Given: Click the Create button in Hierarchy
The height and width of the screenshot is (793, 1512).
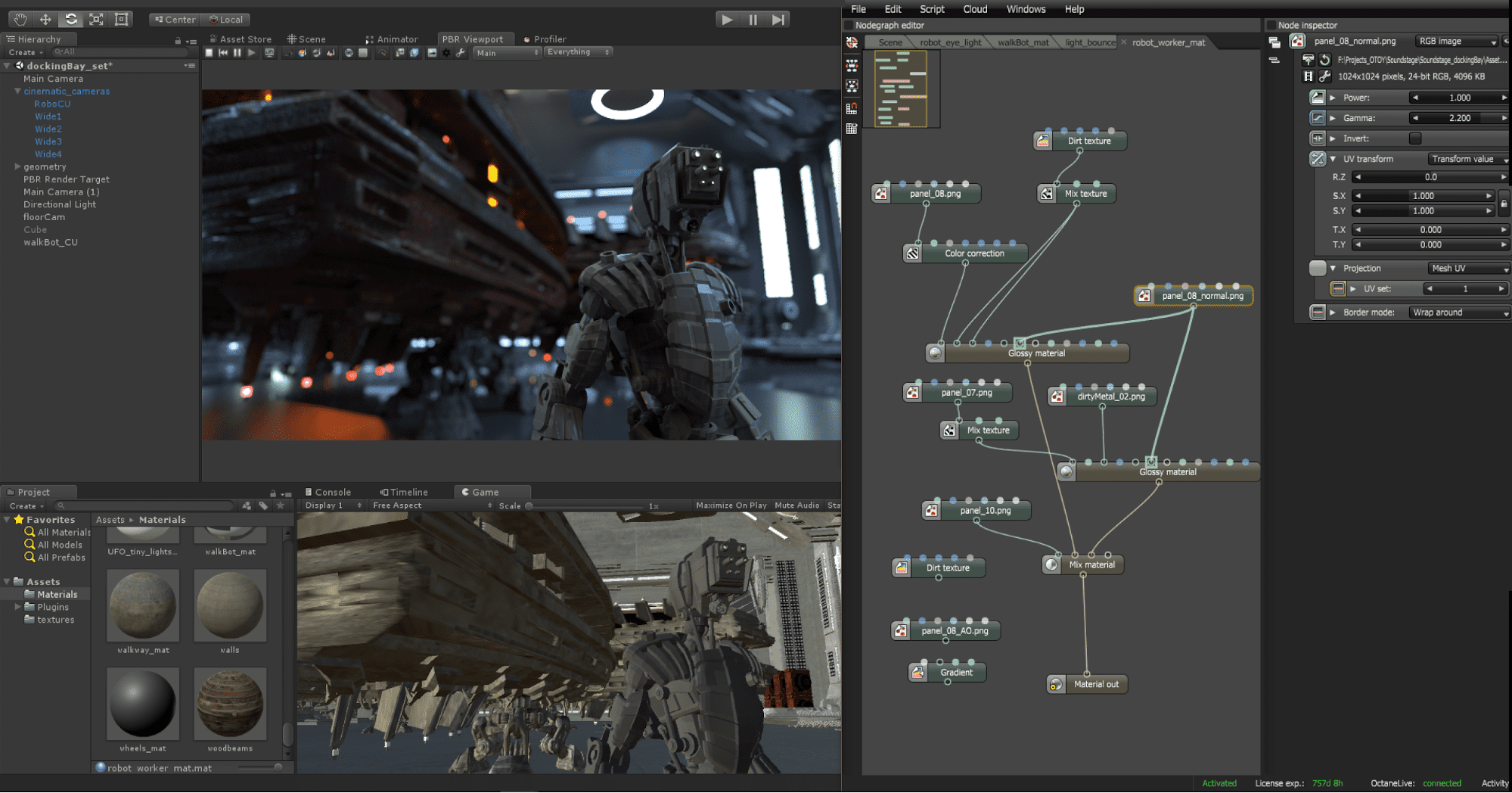Looking at the screenshot, I should (x=23, y=51).
